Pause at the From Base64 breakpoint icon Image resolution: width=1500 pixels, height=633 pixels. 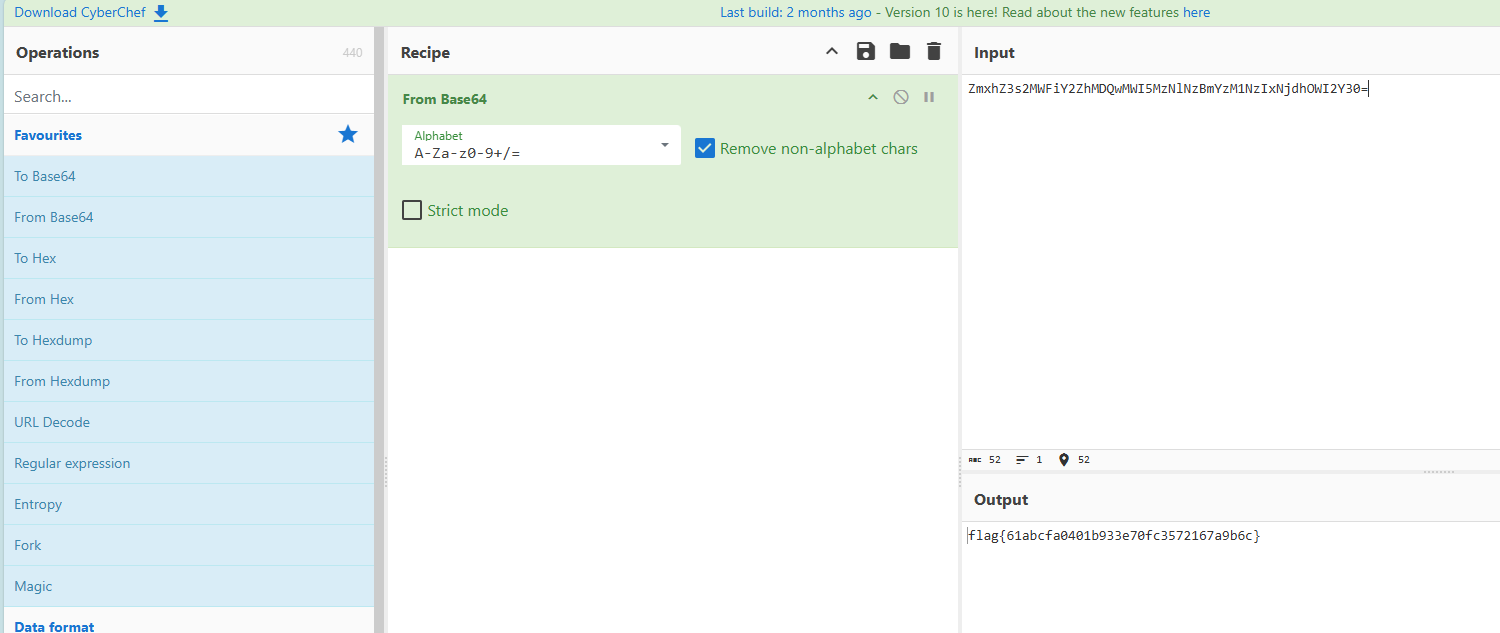(929, 98)
